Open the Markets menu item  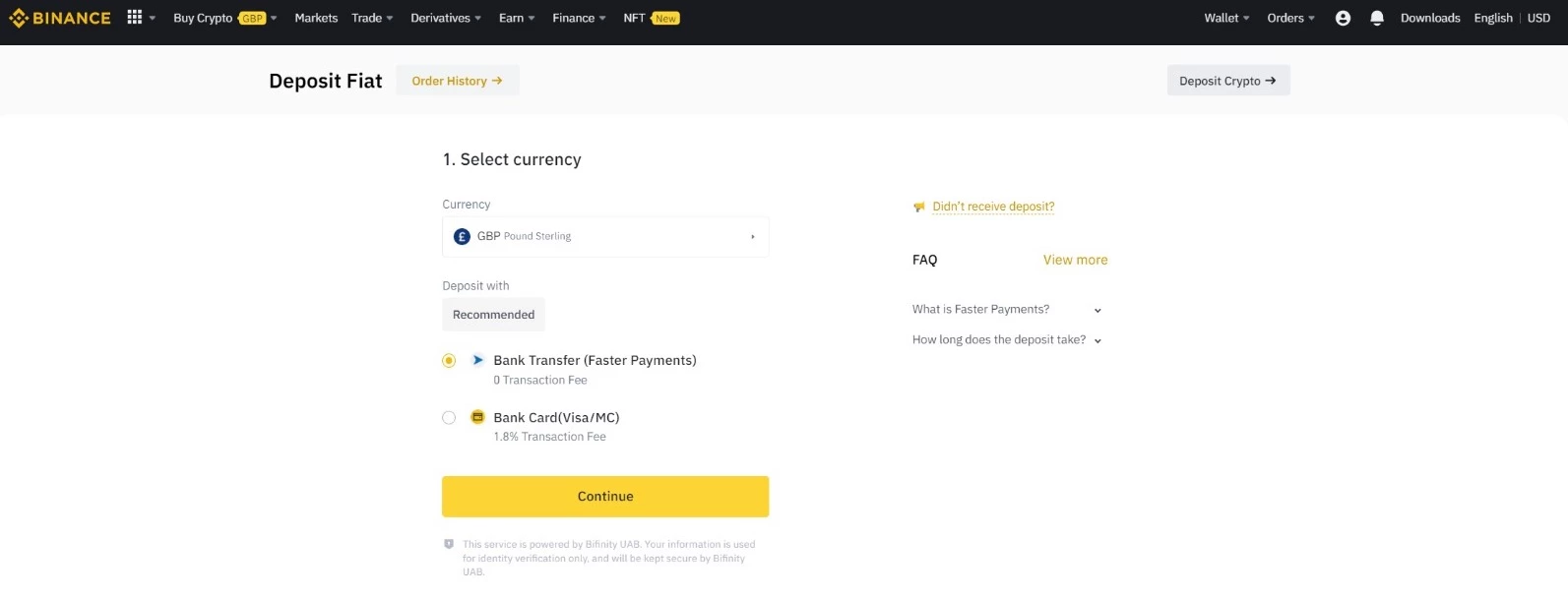tap(316, 18)
